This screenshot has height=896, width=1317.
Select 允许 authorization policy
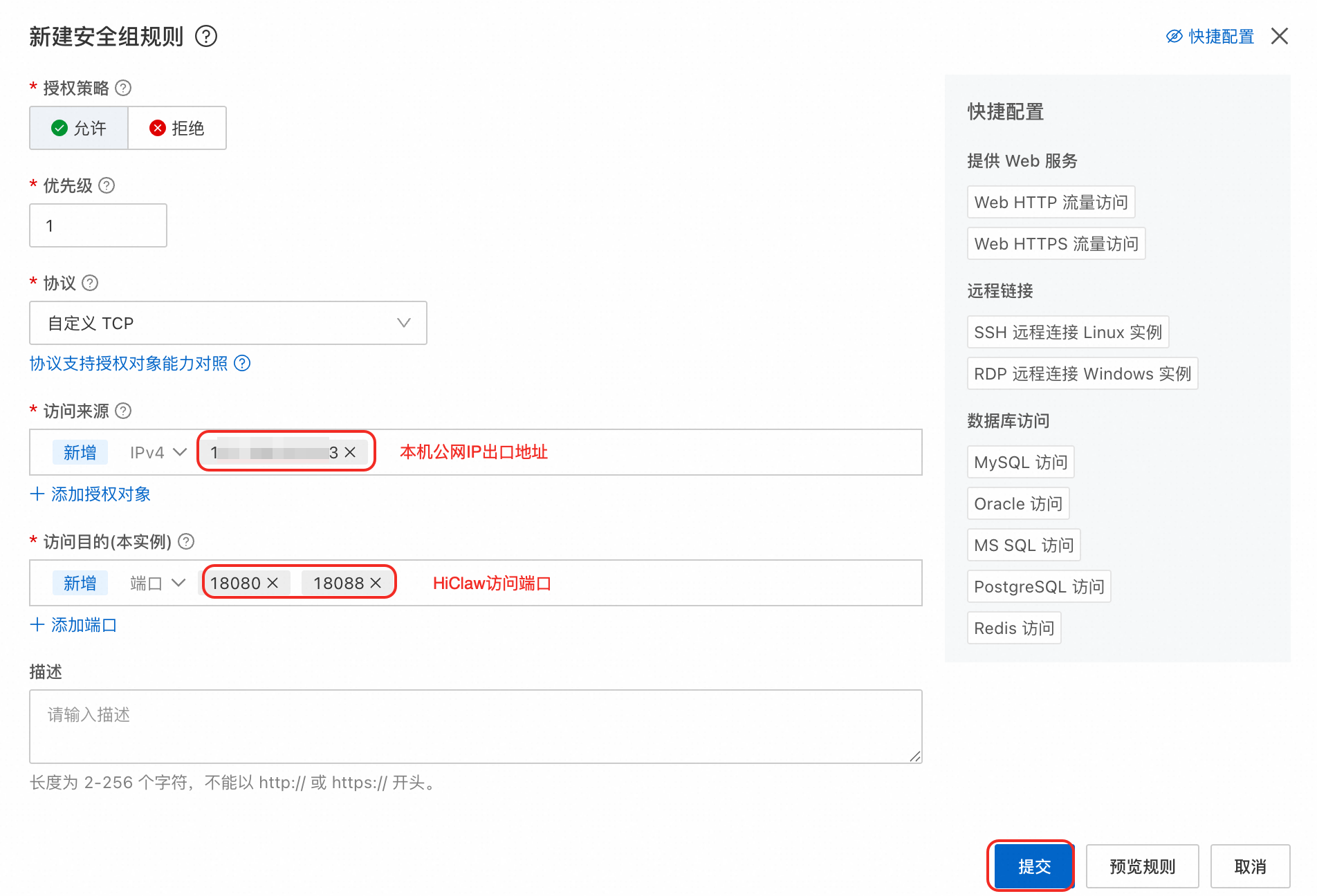pos(79,128)
